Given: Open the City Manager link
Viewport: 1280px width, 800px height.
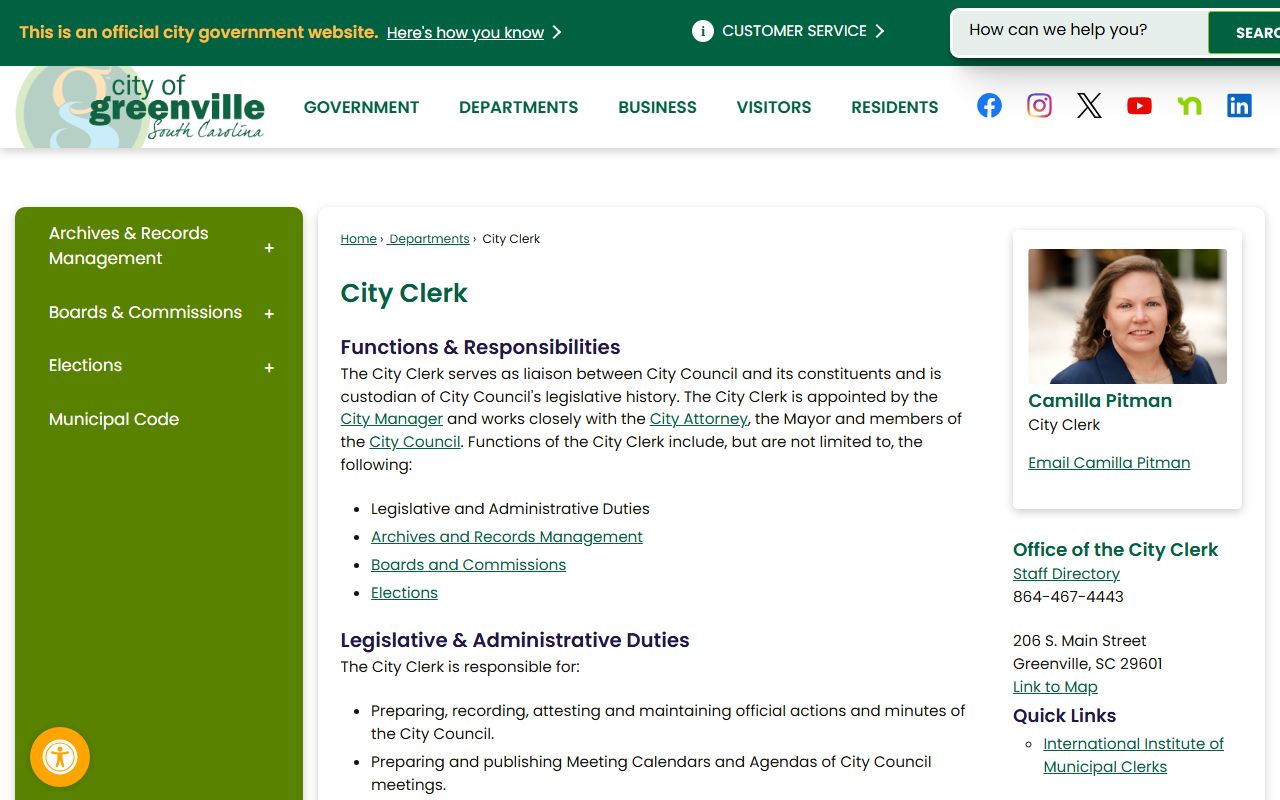Looking at the screenshot, I should (x=391, y=419).
